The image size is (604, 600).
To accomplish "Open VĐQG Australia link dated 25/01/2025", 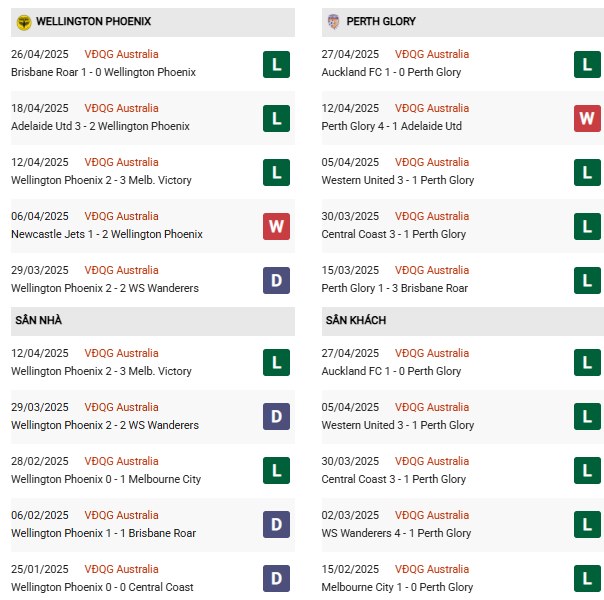I will [x=121, y=569].
